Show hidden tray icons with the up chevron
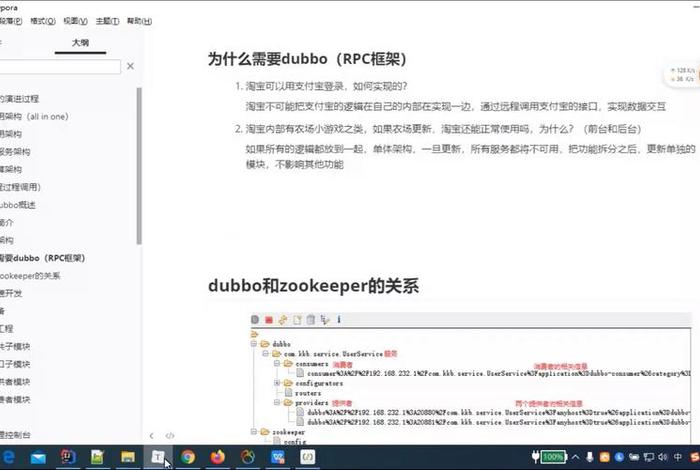 click(x=575, y=457)
